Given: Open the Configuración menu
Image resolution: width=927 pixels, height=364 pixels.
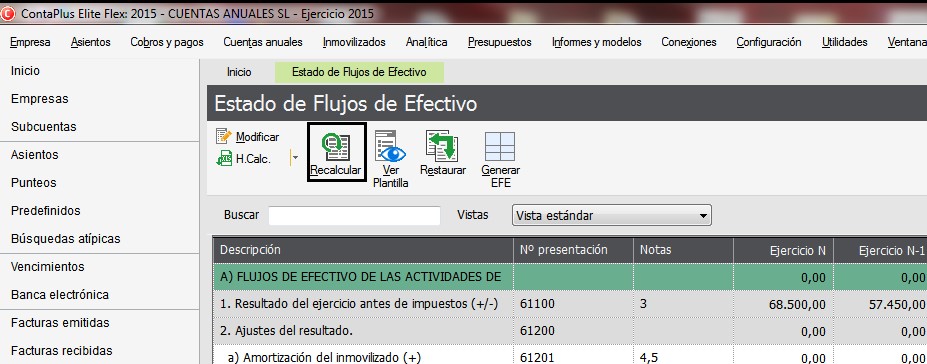Looking at the screenshot, I should pos(769,42).
